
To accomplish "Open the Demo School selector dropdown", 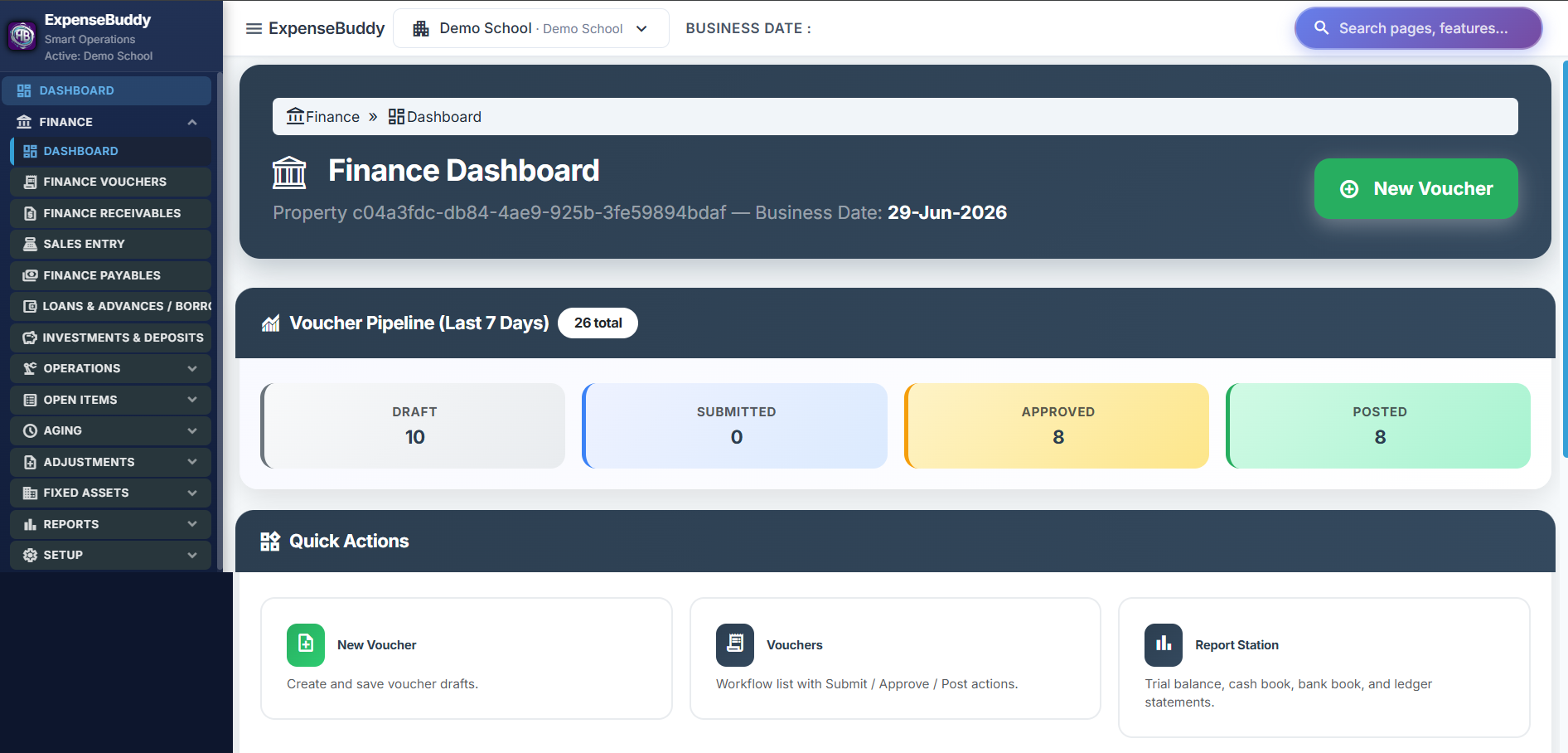I will click(530, 28).
